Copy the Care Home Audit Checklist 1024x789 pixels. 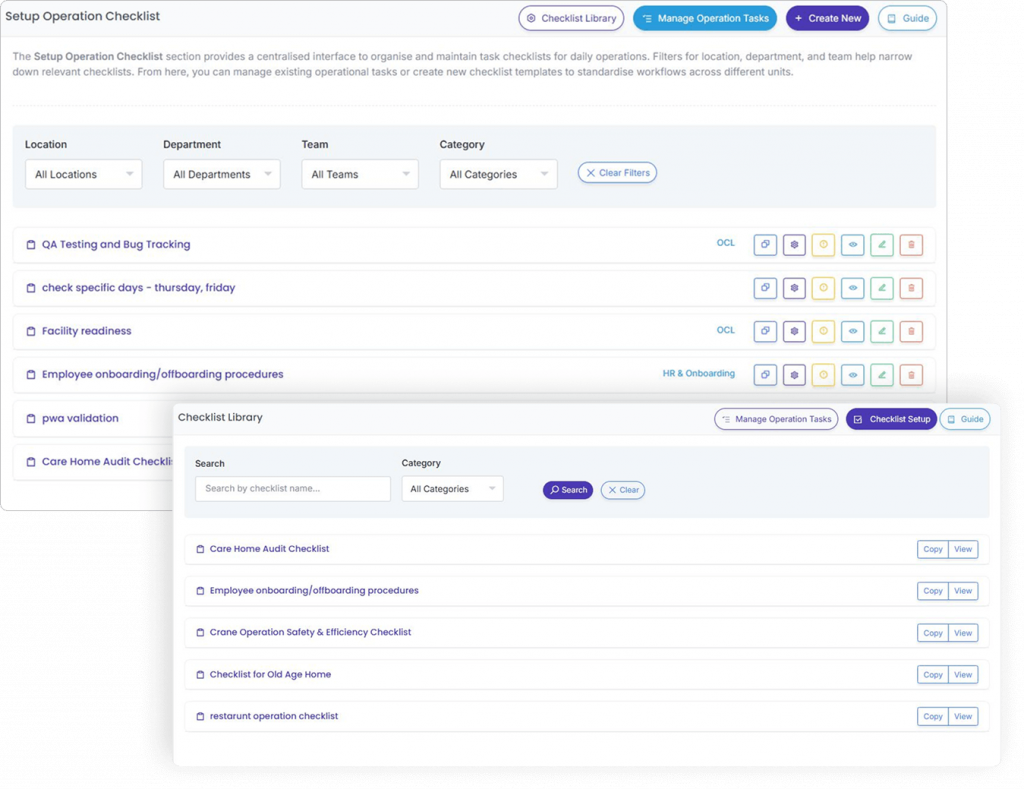pos(932,549)
